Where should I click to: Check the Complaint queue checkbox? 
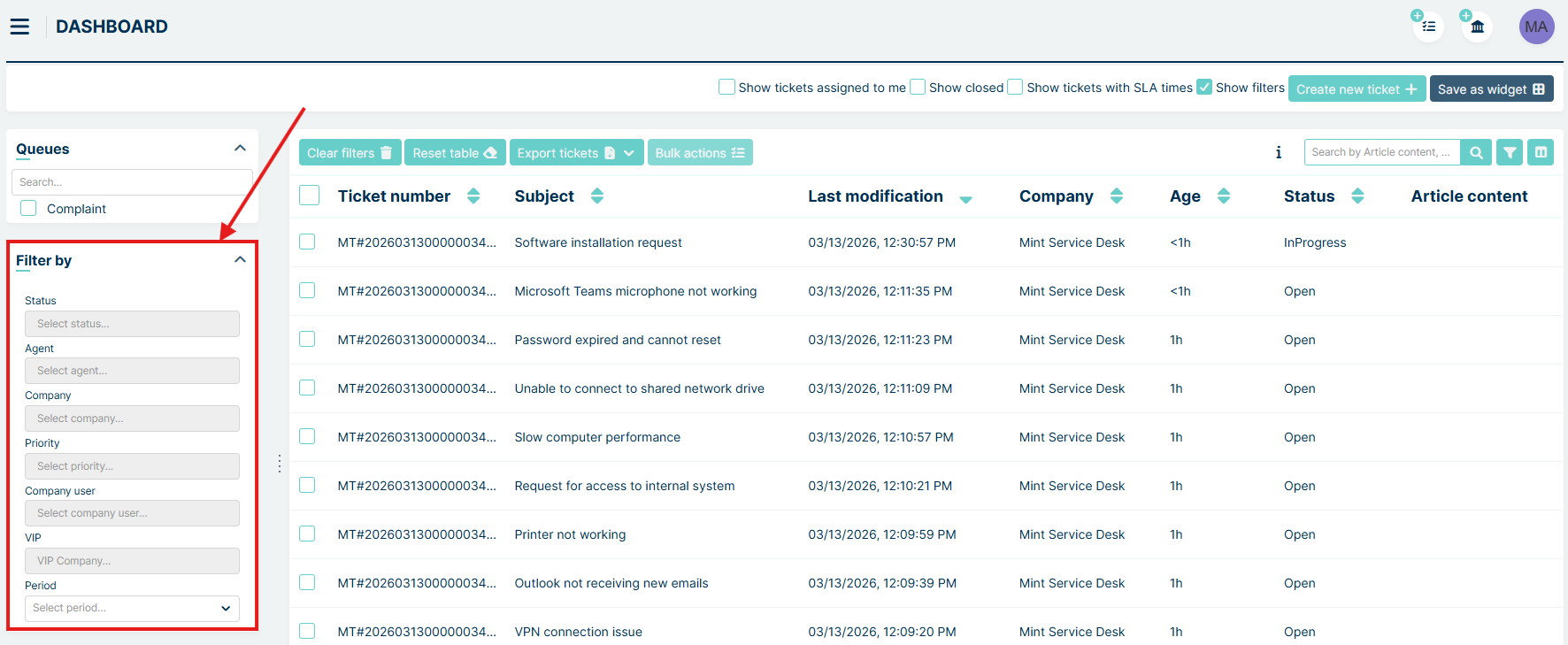pyautogui.click(x=29, y=208)
